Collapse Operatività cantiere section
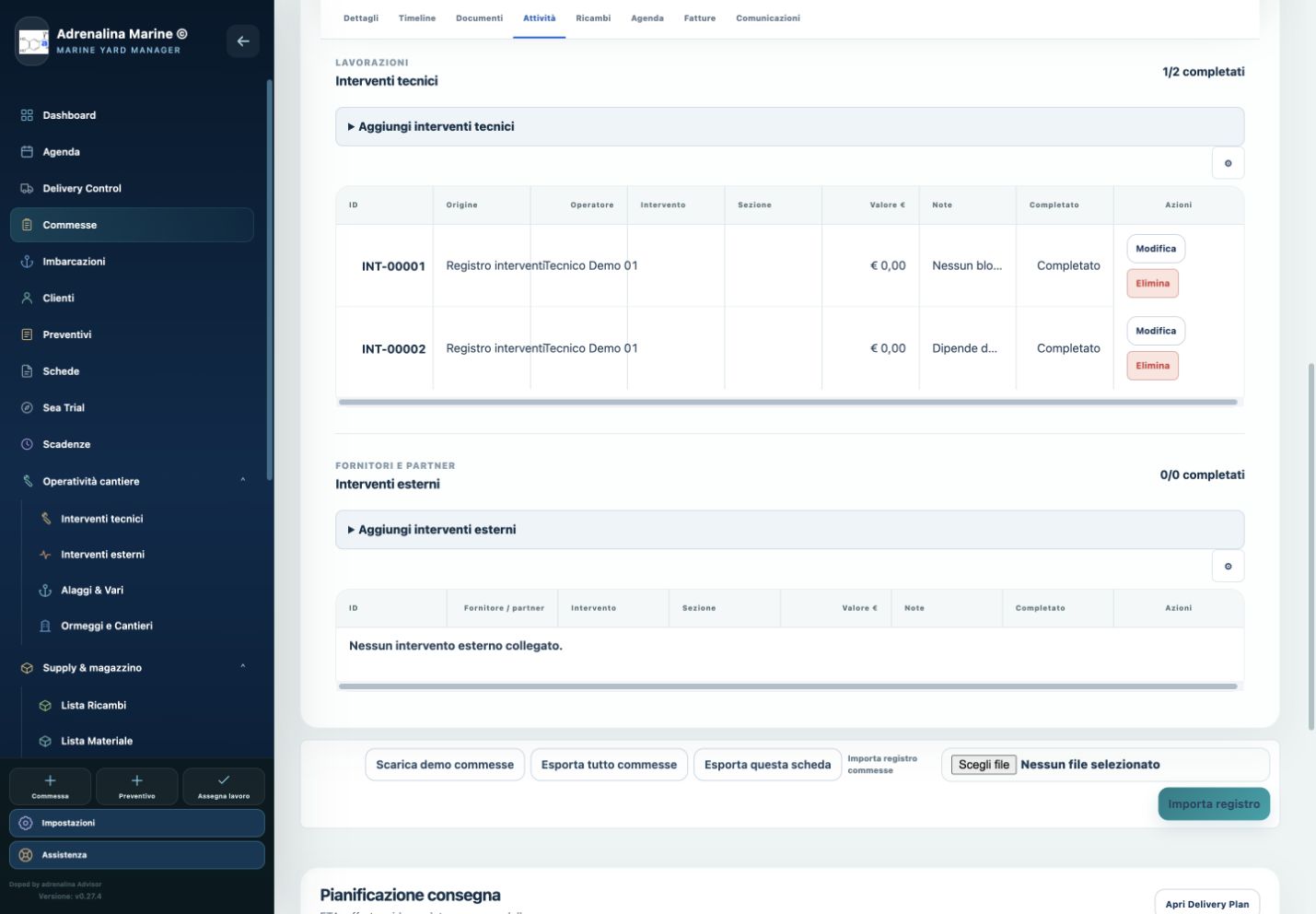The height and width of the screenshot is (914, 1316). [x=243, y=481]
